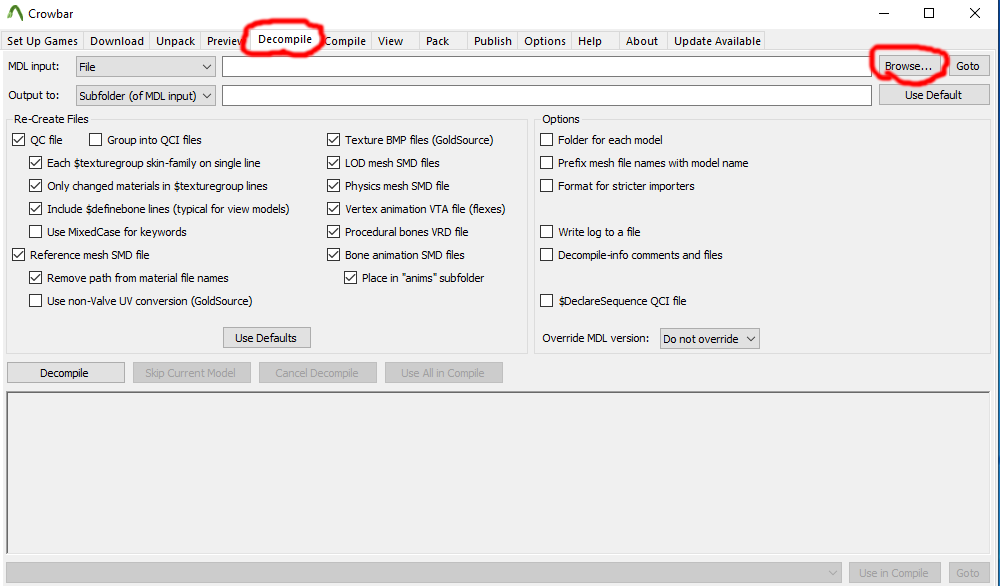Image resolution: width=1000 pixels, height=586 pixels.
Task: Click the MDL input path field
Action: 547,66
